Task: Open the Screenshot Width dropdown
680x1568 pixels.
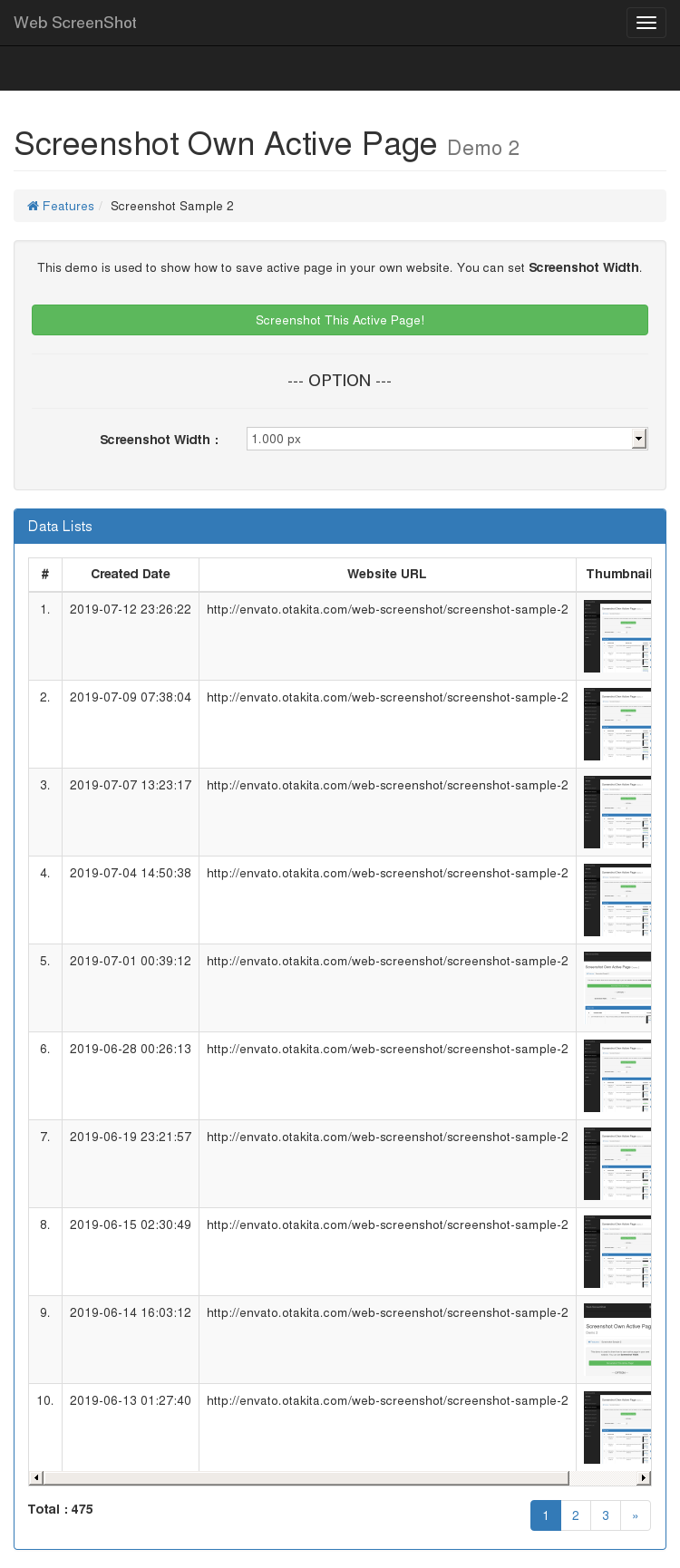Action: coord(446,439)
